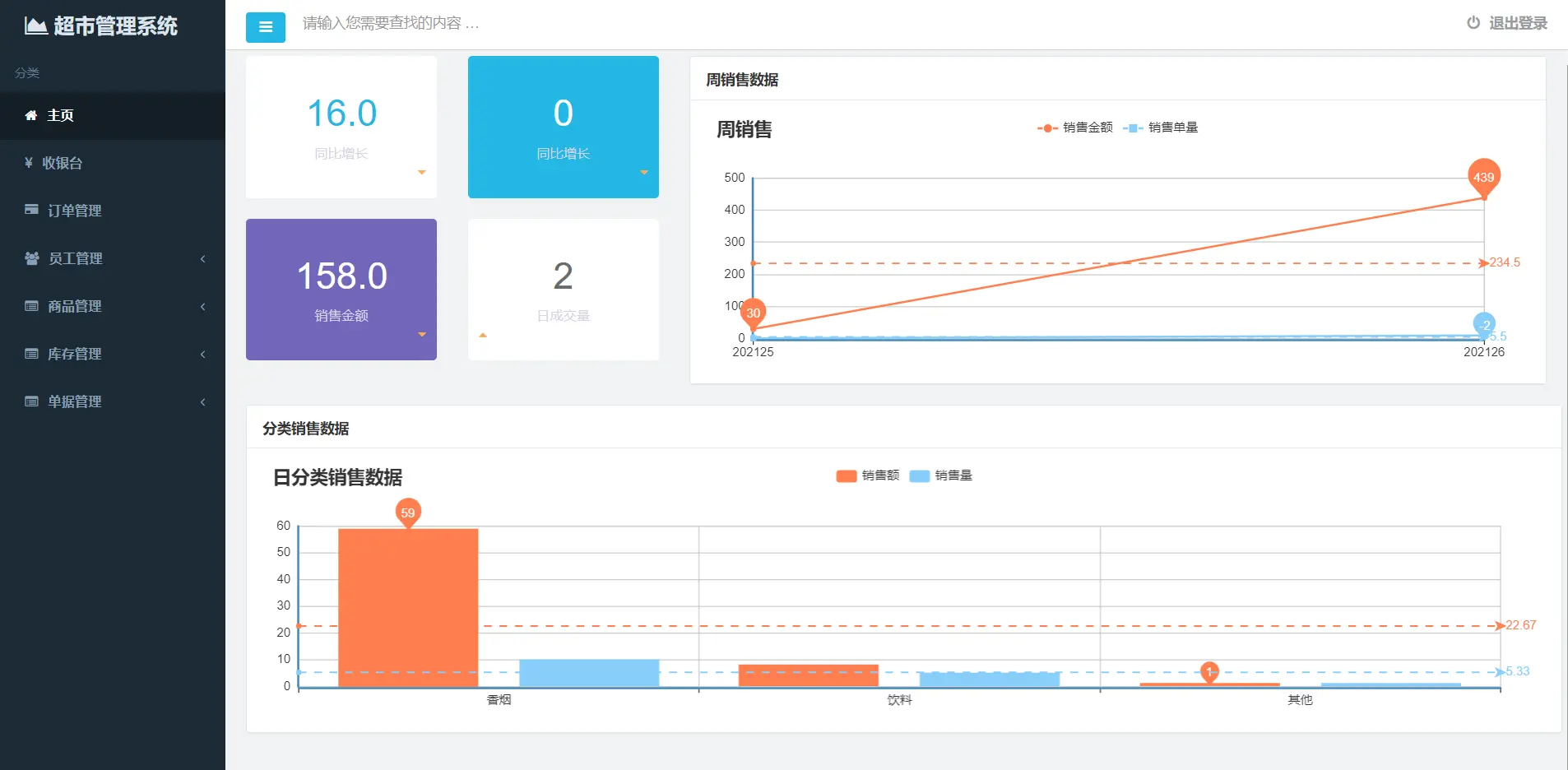Toggle the 销售额 legend in category chart
1568x770 pixels.
[868, 475]
